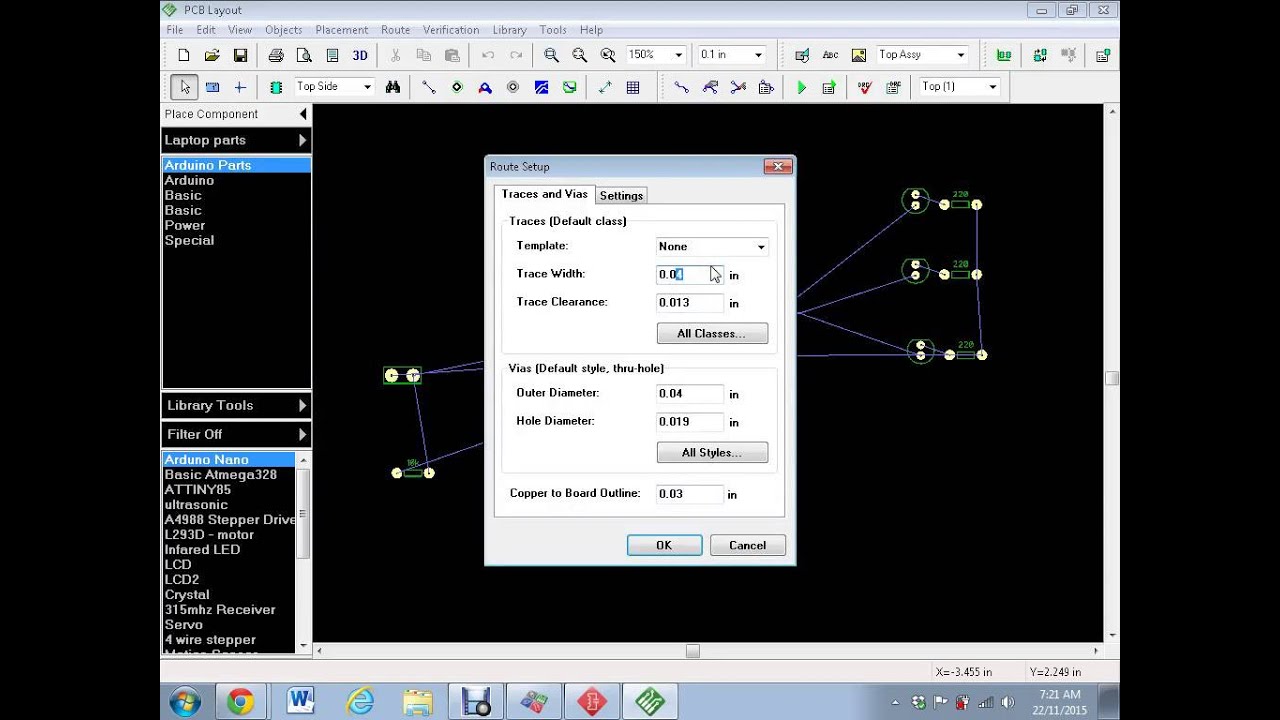This screenshot has width=1280, height=720.
Task: Save layout with the floppy disk icon
Action: tap(240, 55)
